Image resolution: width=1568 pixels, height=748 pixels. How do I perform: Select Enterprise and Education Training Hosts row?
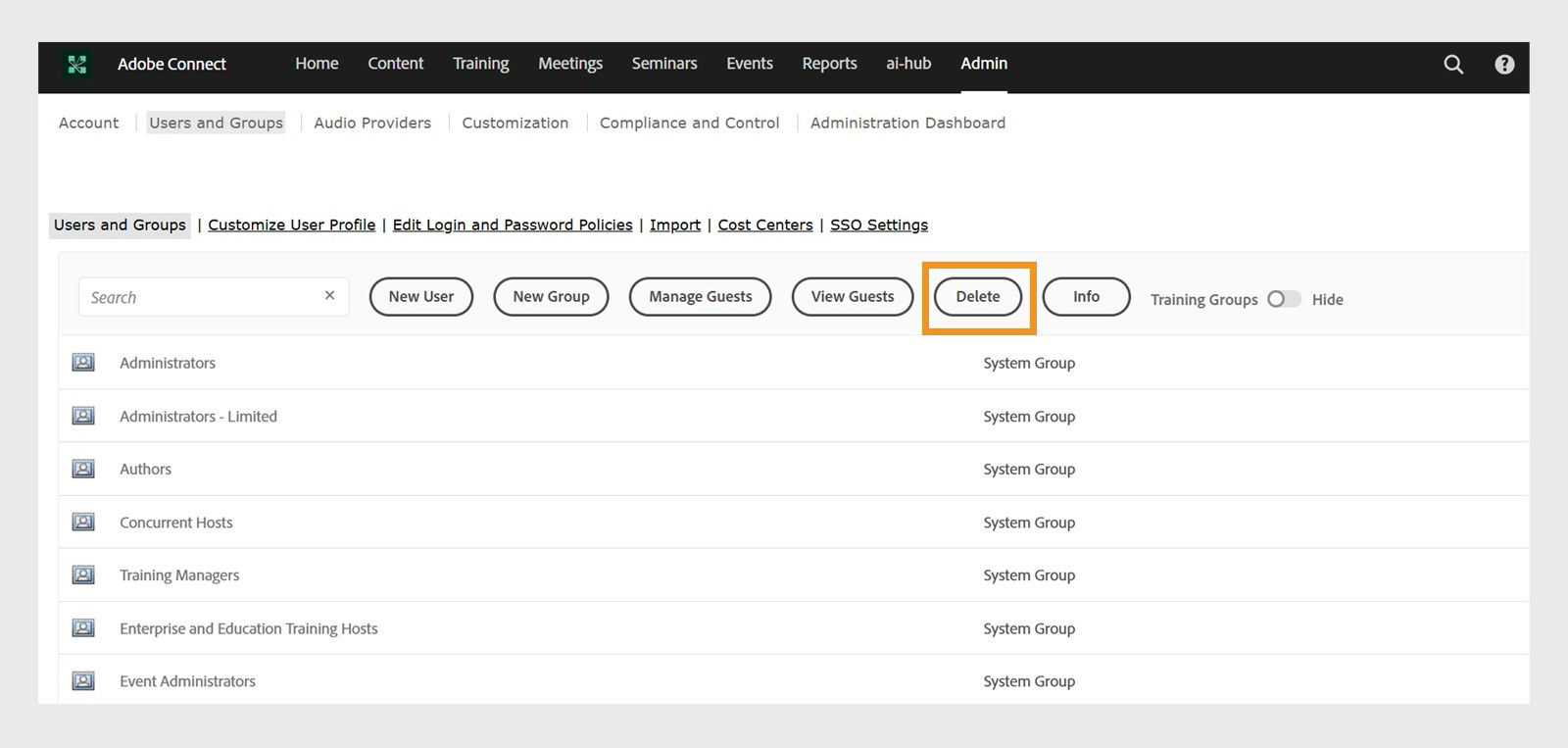coord(249,627)
